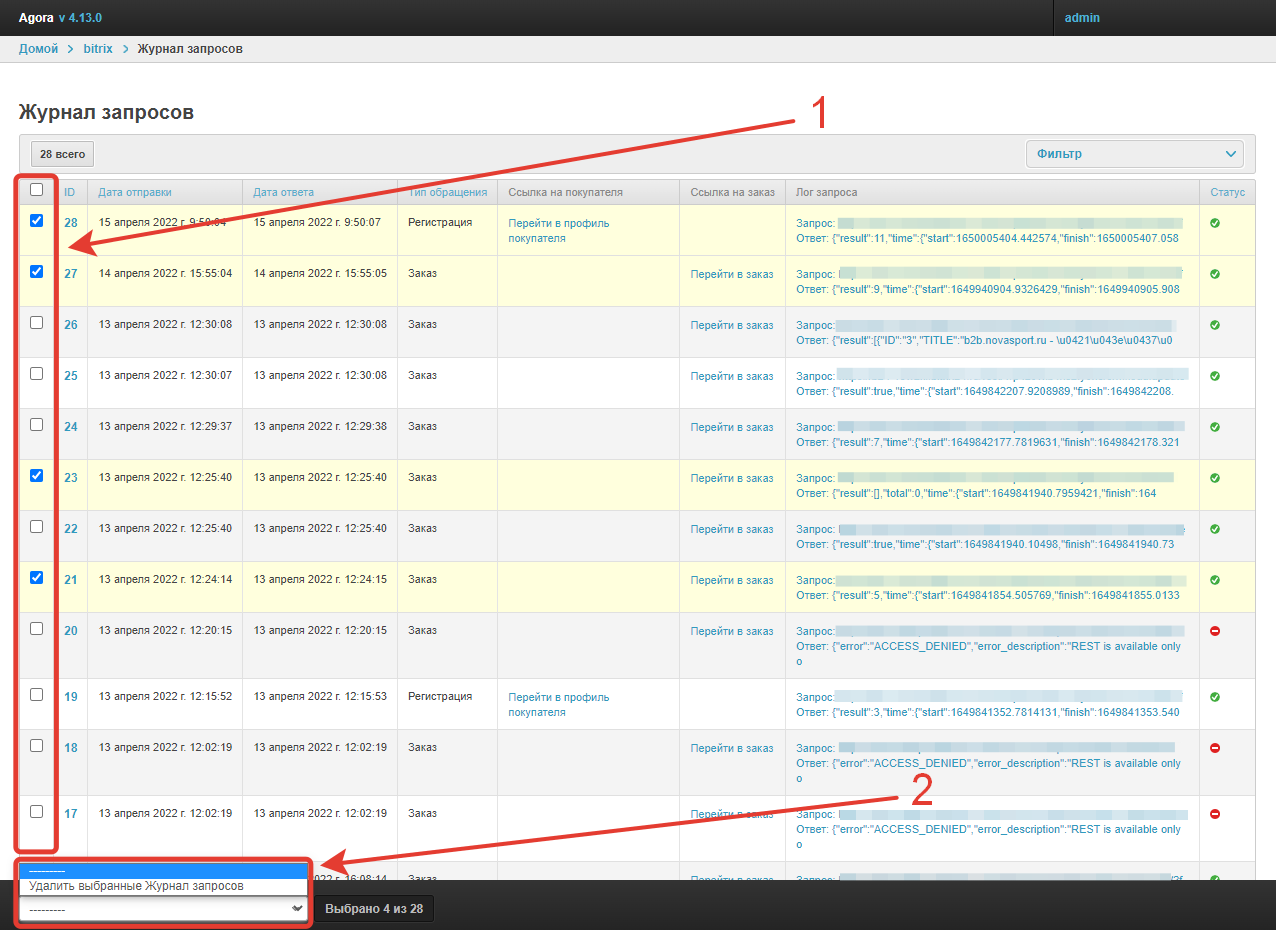Go to 'Домой' in the breadcrumb

coord(38,49)
